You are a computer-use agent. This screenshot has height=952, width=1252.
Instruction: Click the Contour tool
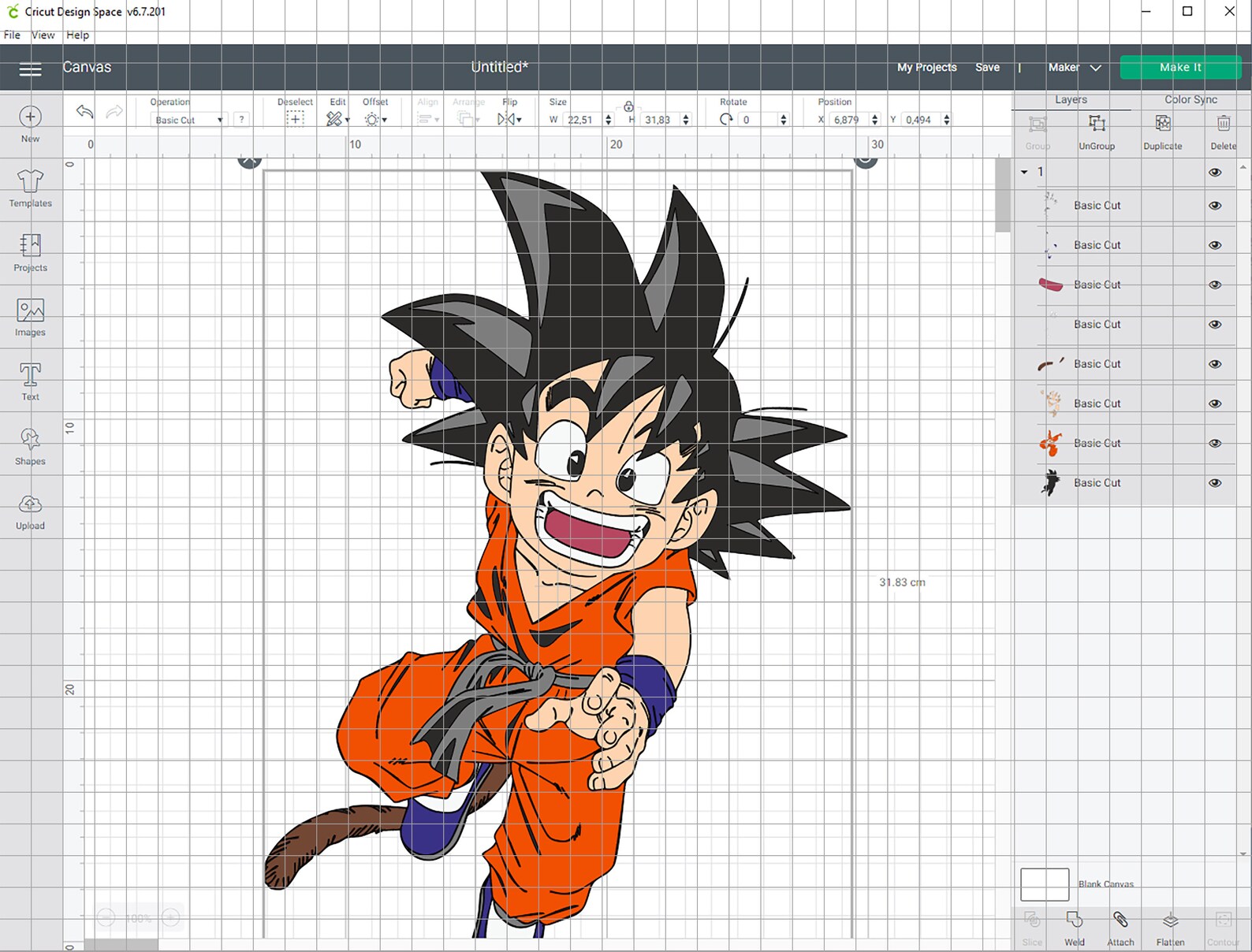tap(1223, 920)
